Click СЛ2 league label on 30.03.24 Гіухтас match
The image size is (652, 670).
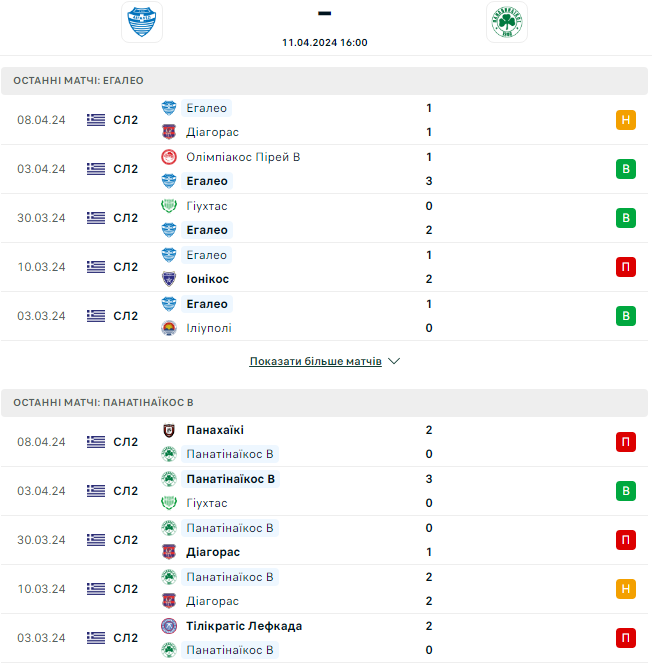tap(126, 218)
